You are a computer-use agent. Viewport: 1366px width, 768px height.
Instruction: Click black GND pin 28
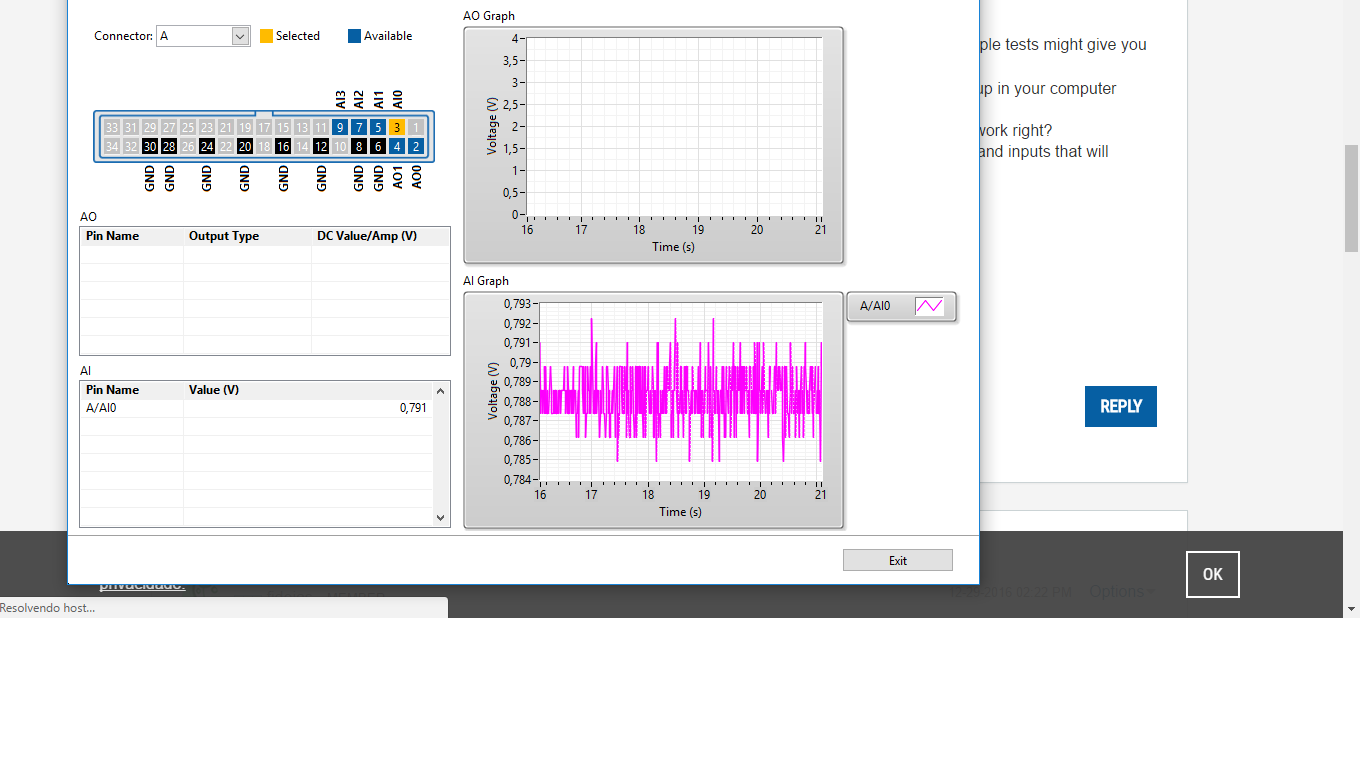(x=169, y=146)
